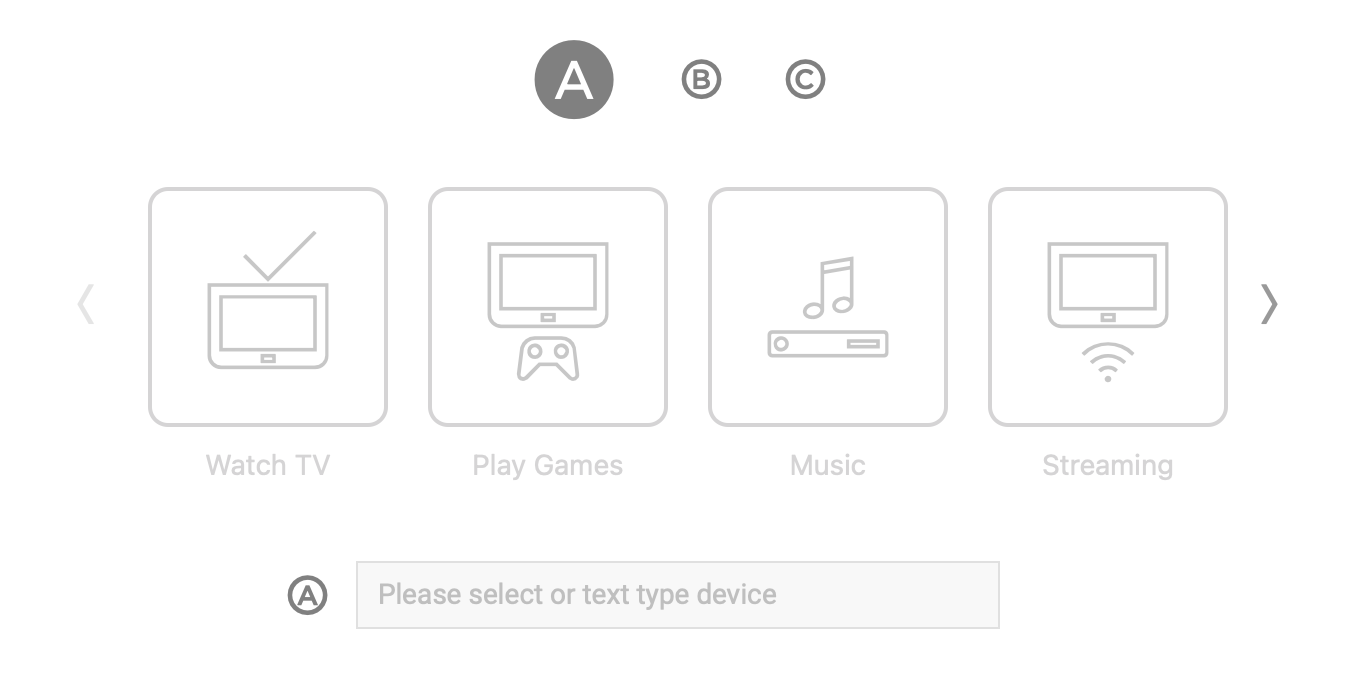This screenshot has width=1364, height=690.
Task: Click the stereo receiver graphic in Music
Action: click(827, 344)
